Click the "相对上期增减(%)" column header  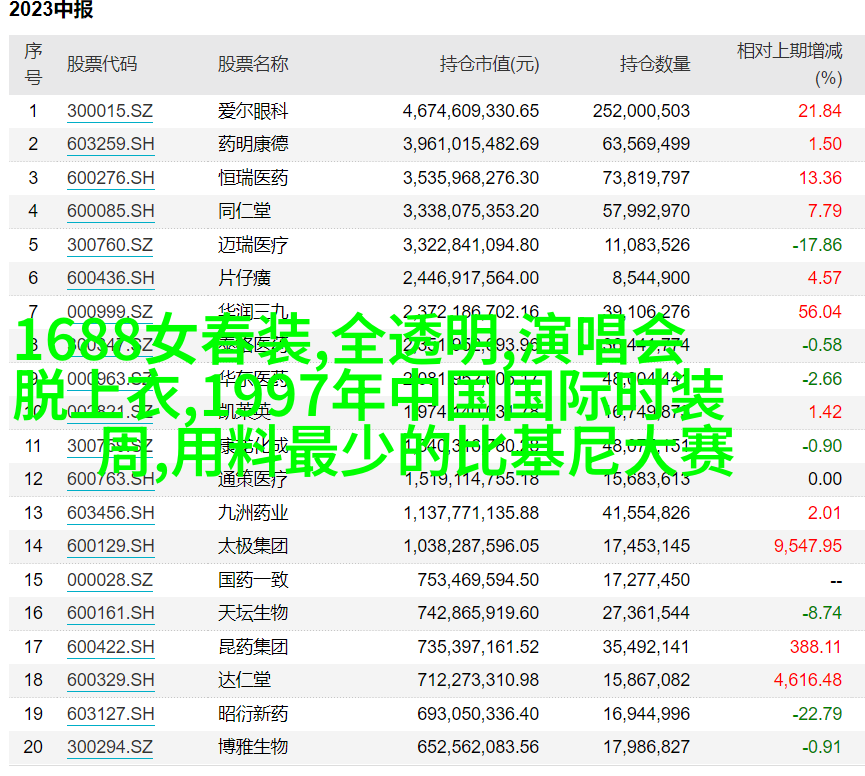click(789, 64)
